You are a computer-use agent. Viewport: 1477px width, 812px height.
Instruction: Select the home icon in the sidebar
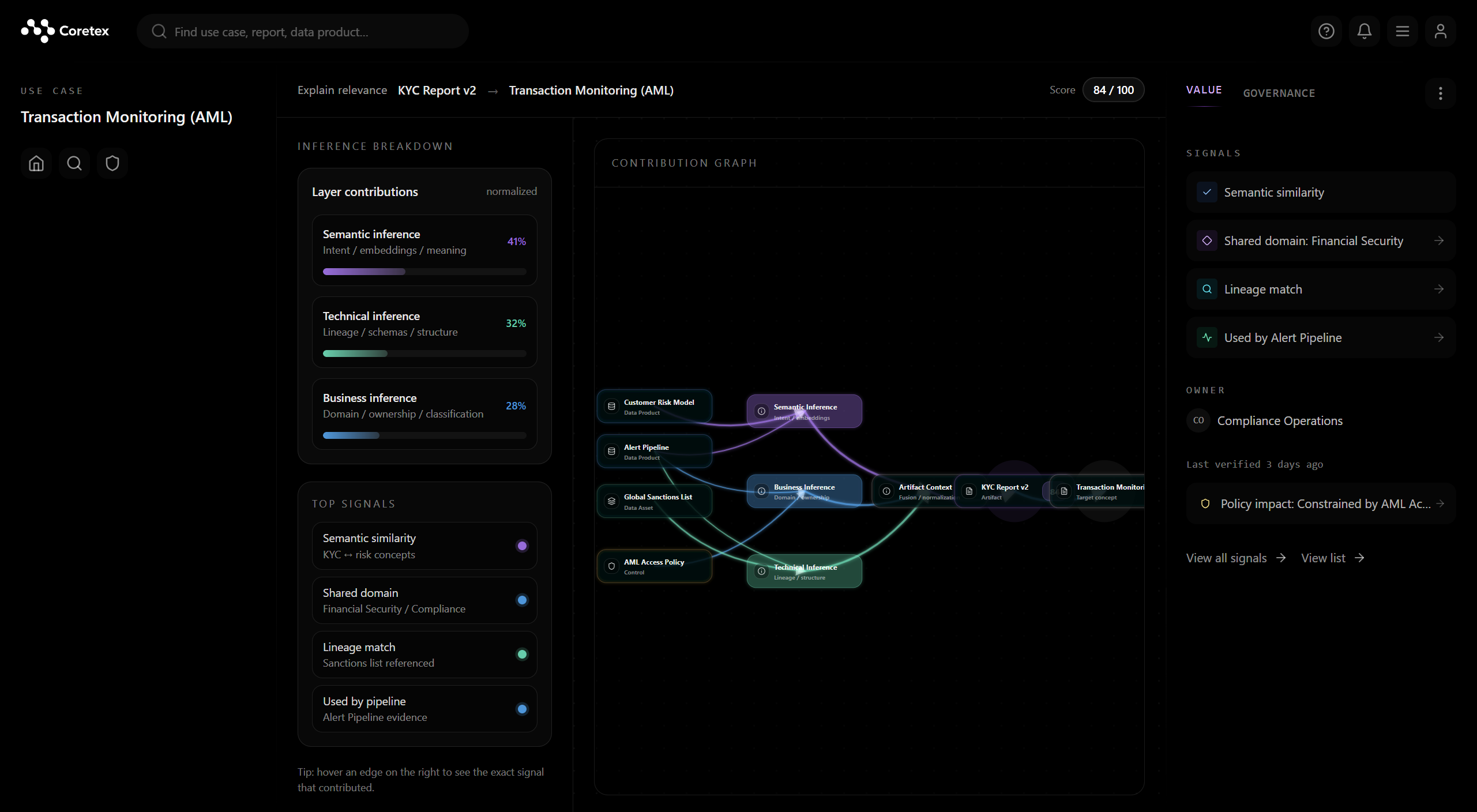coord(35,163)
